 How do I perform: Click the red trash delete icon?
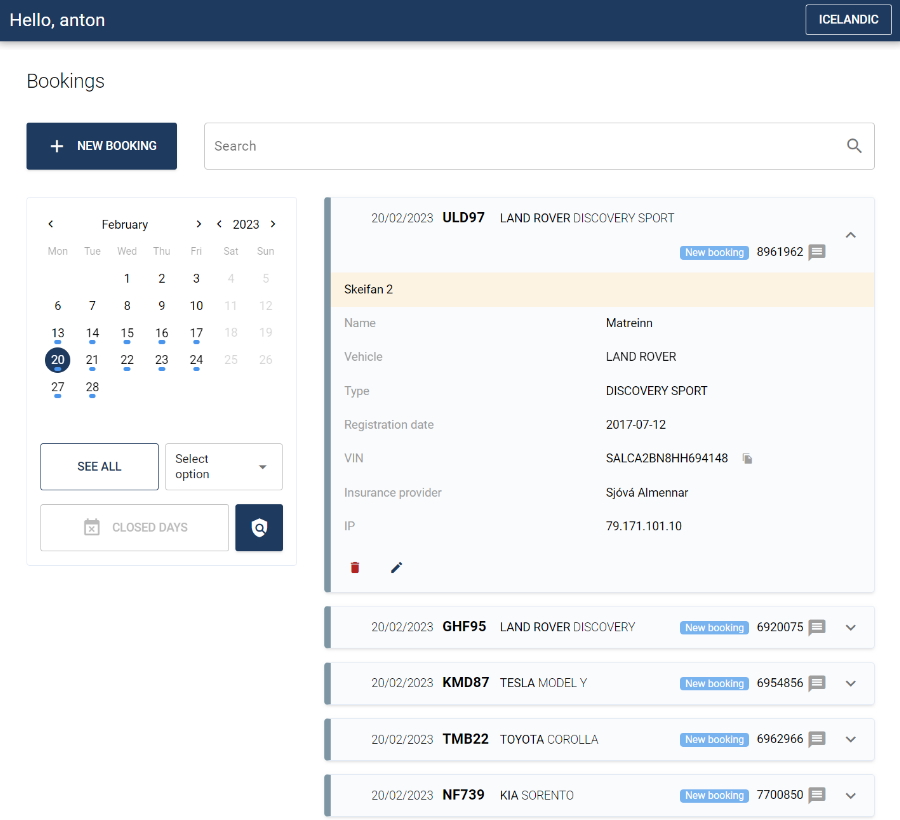[x=355, y=568]
